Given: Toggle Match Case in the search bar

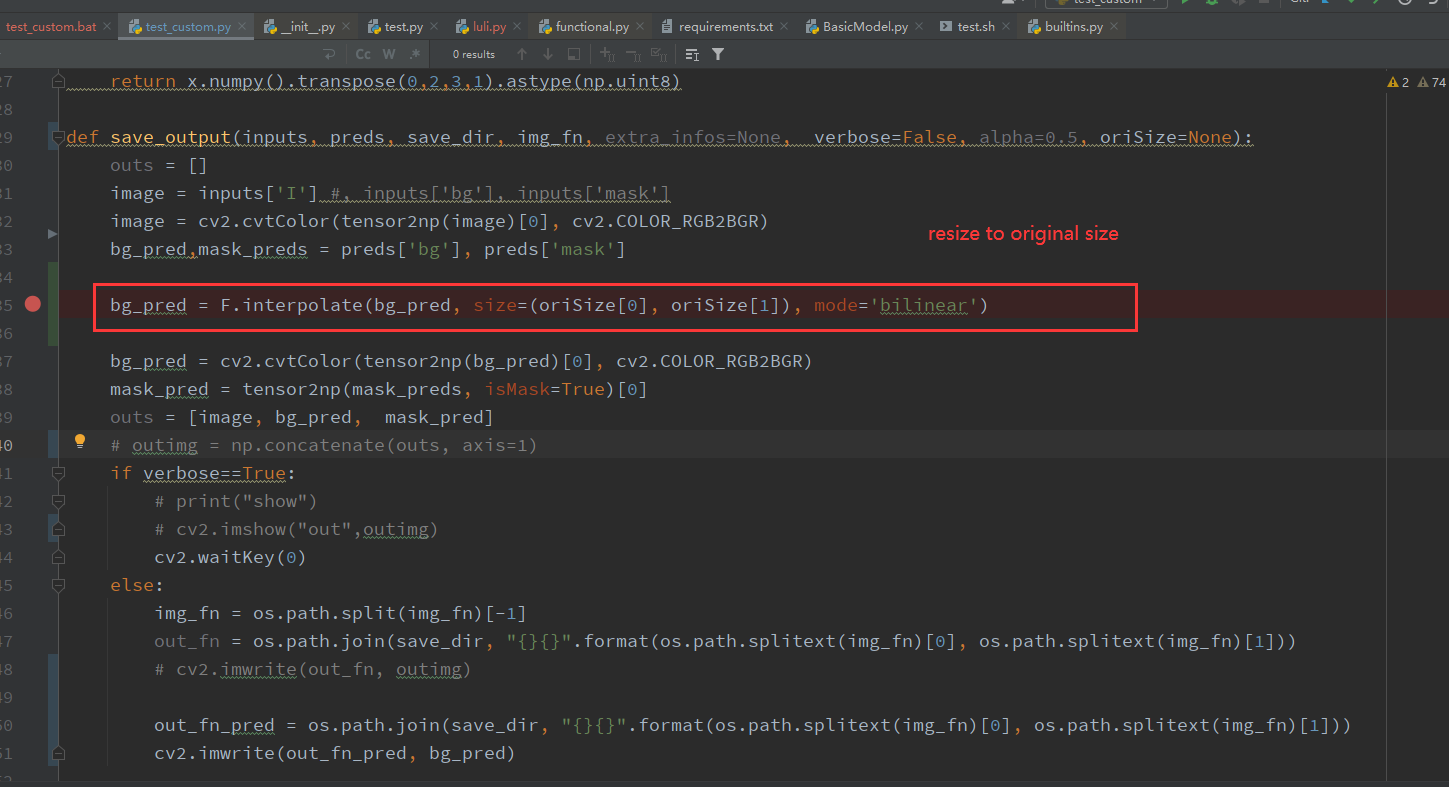Looking at the screenshot, I should point(362,54).
